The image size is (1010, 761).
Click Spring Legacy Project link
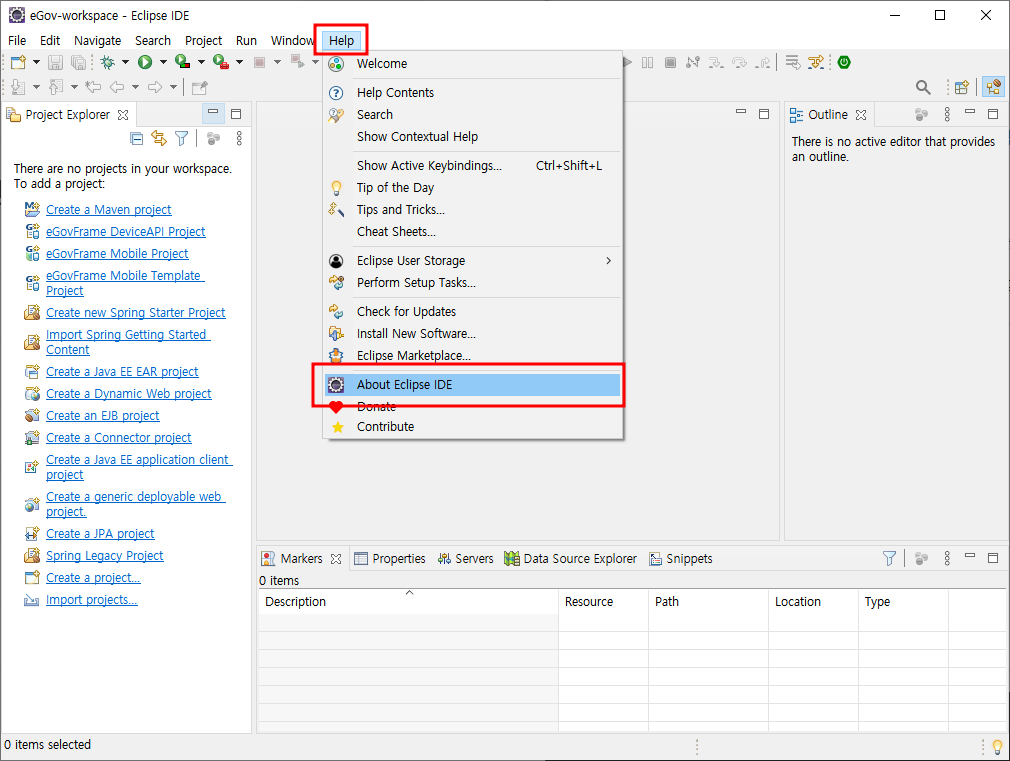104,555
